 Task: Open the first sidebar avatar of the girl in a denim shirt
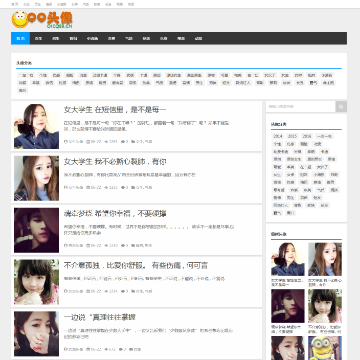288,259
